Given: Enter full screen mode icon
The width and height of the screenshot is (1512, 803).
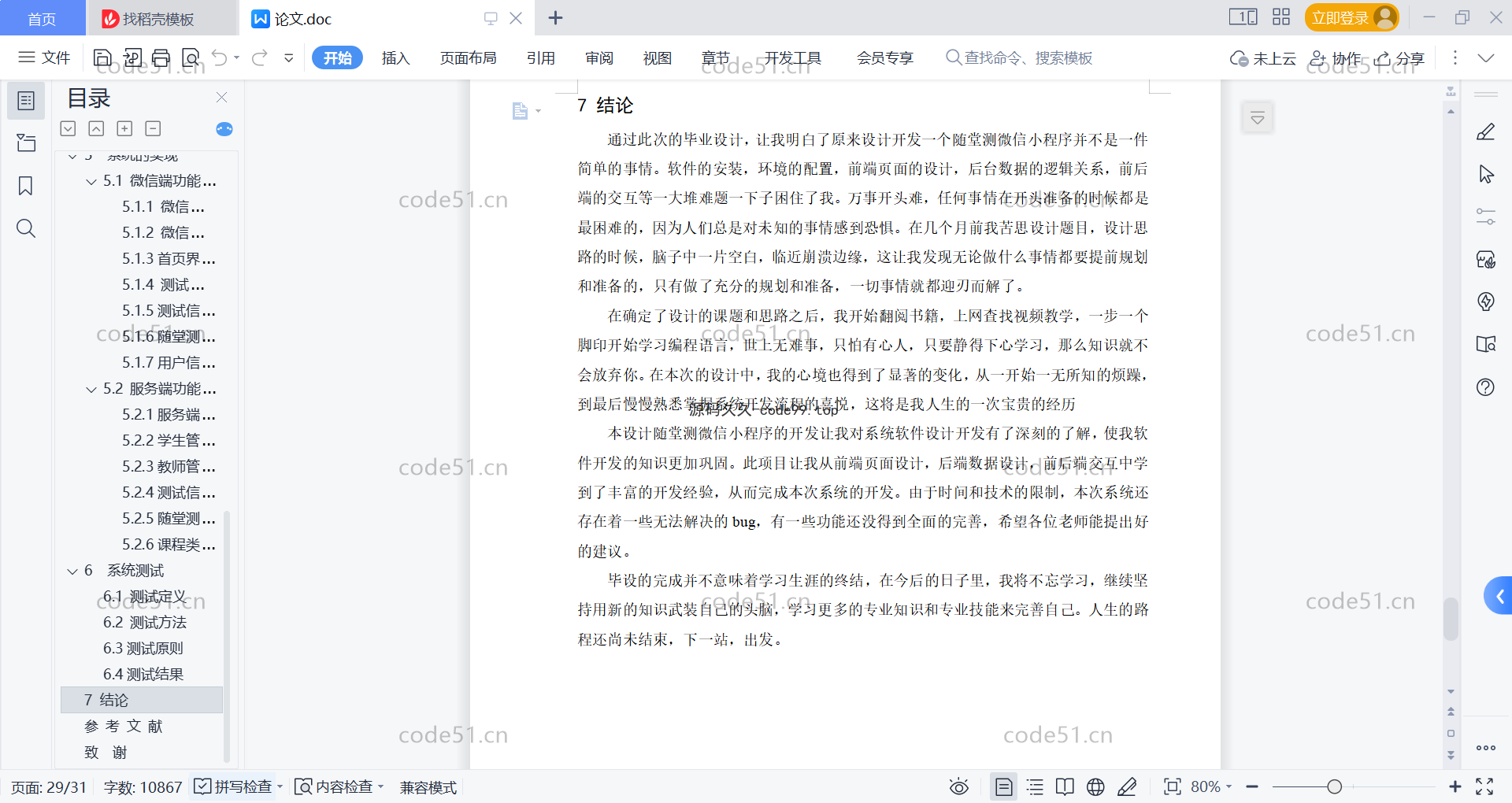Looking at the screenshot, I should pos(1484,786).
